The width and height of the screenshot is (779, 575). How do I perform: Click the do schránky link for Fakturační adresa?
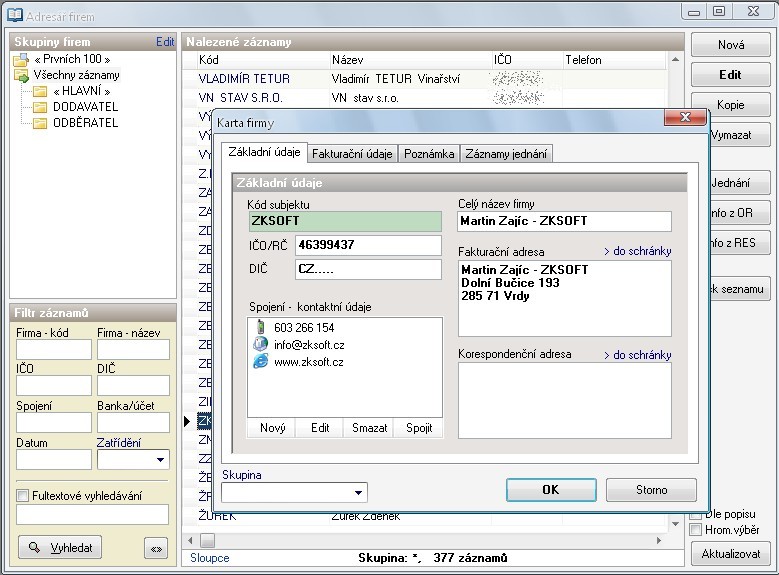pos(637,251)
